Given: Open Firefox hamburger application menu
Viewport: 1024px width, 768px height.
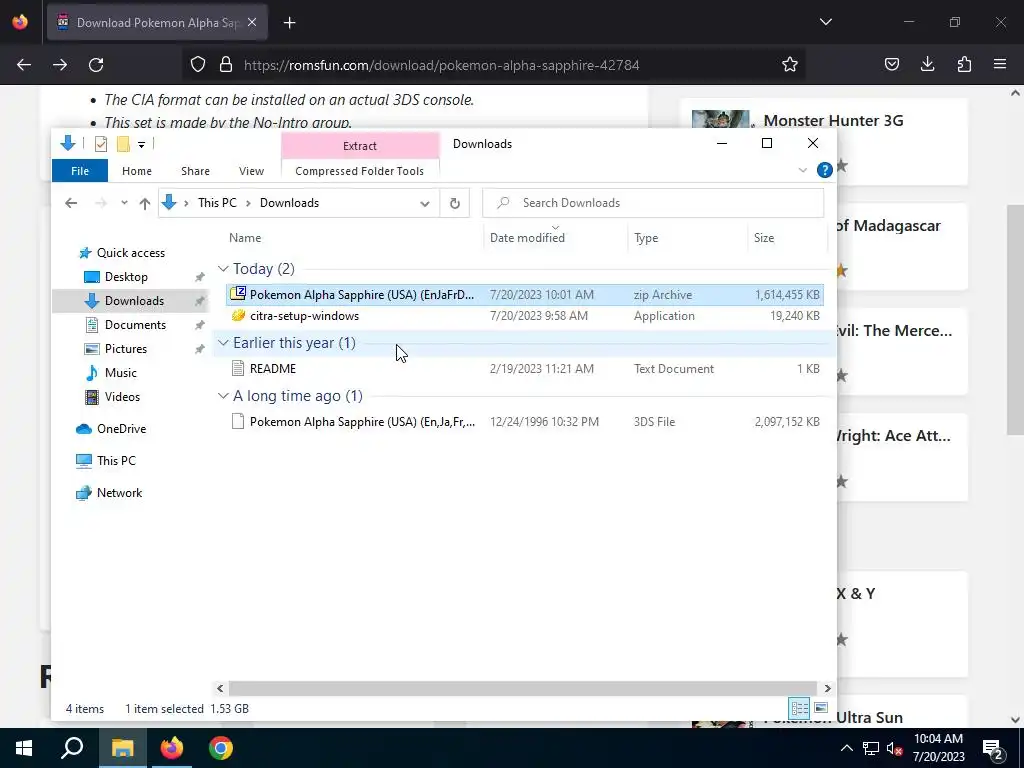Looking at the screenshot, I should pos(1000,64).
